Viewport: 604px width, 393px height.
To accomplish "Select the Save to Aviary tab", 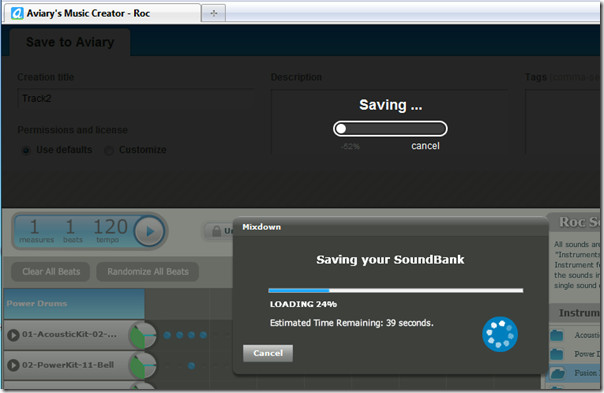I will coord(70,42).
